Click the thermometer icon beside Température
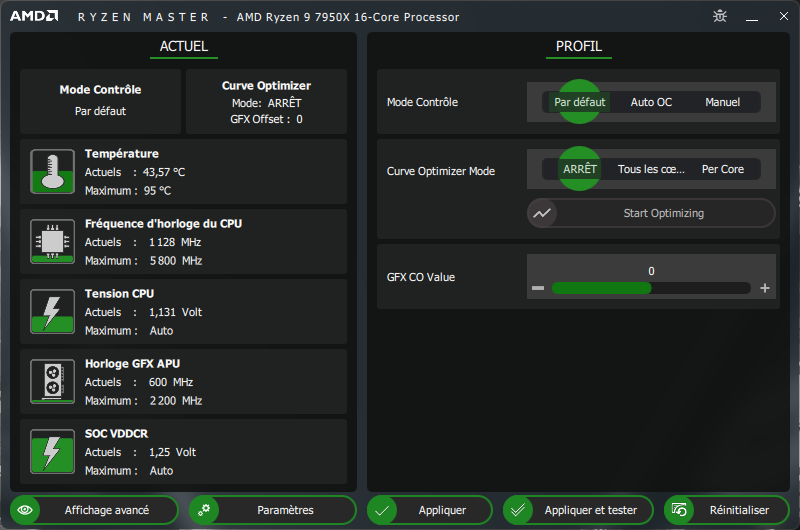Screen dimensions: 800x530 pos(53,171)
